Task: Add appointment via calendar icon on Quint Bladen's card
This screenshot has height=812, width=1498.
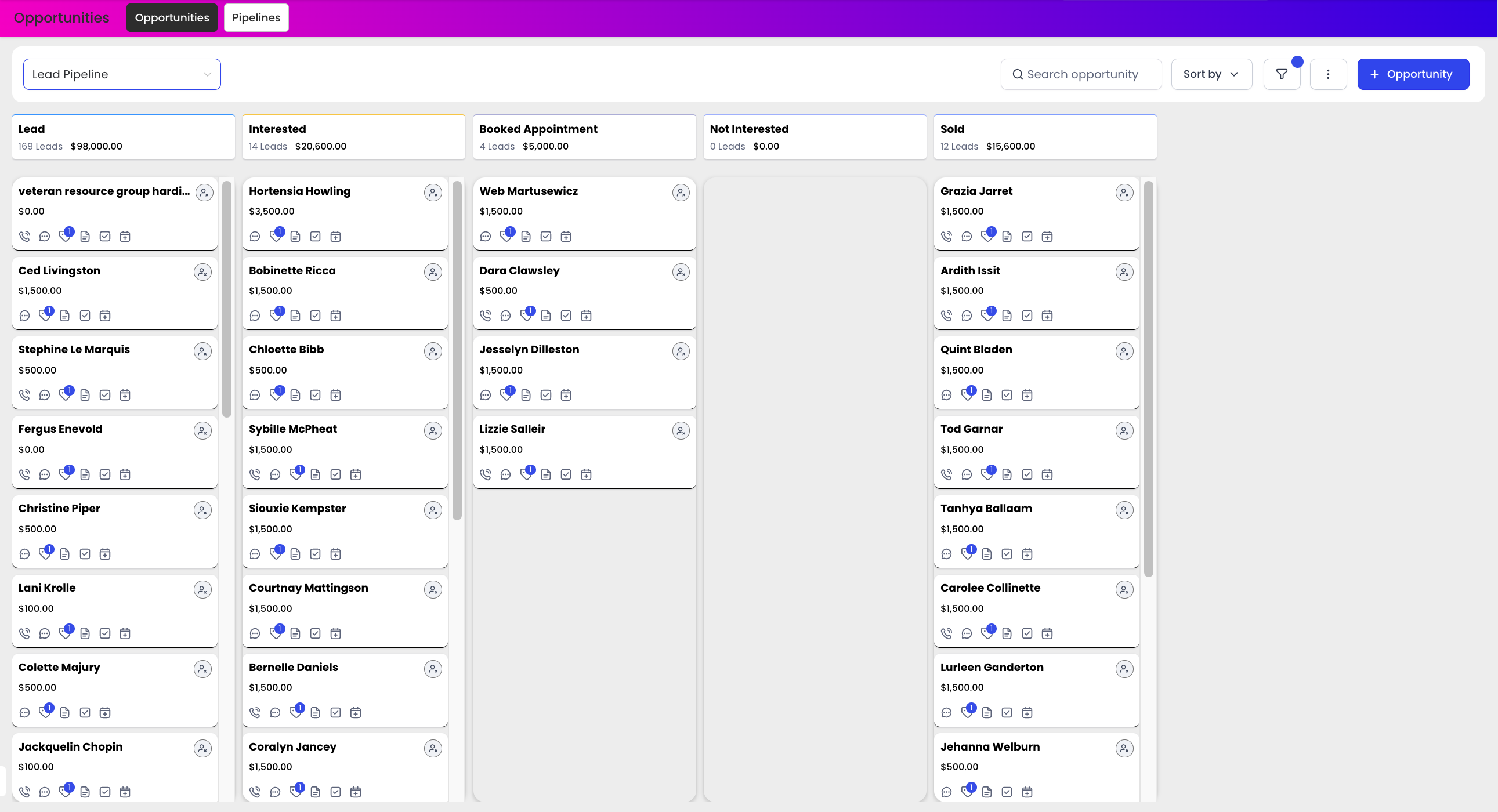Action: (x=1027, y=394)
